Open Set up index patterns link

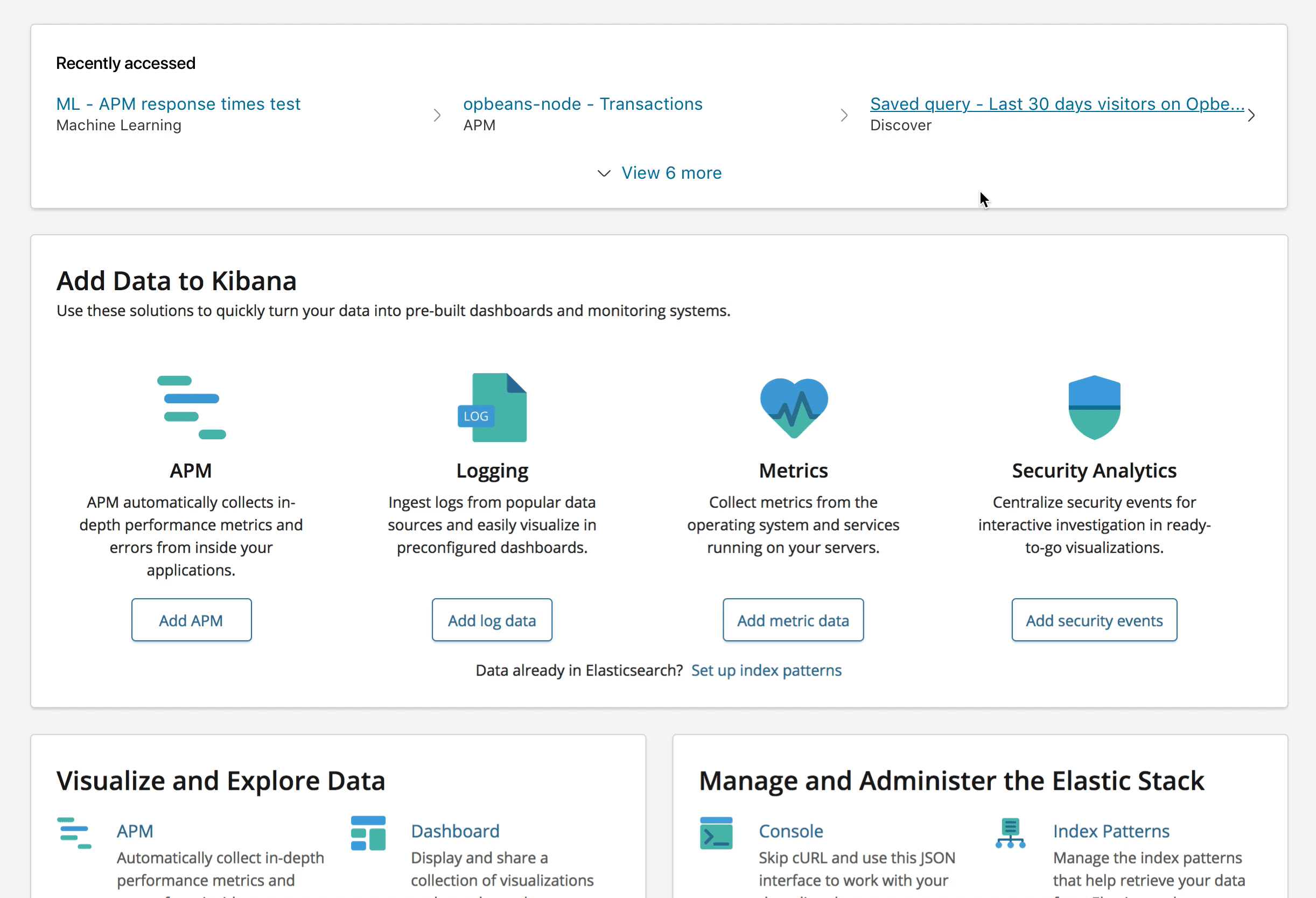766,670
